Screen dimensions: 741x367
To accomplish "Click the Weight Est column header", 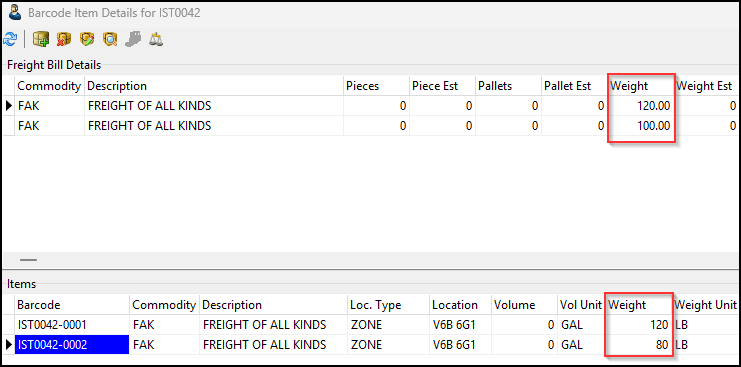I will click(706, 86).
